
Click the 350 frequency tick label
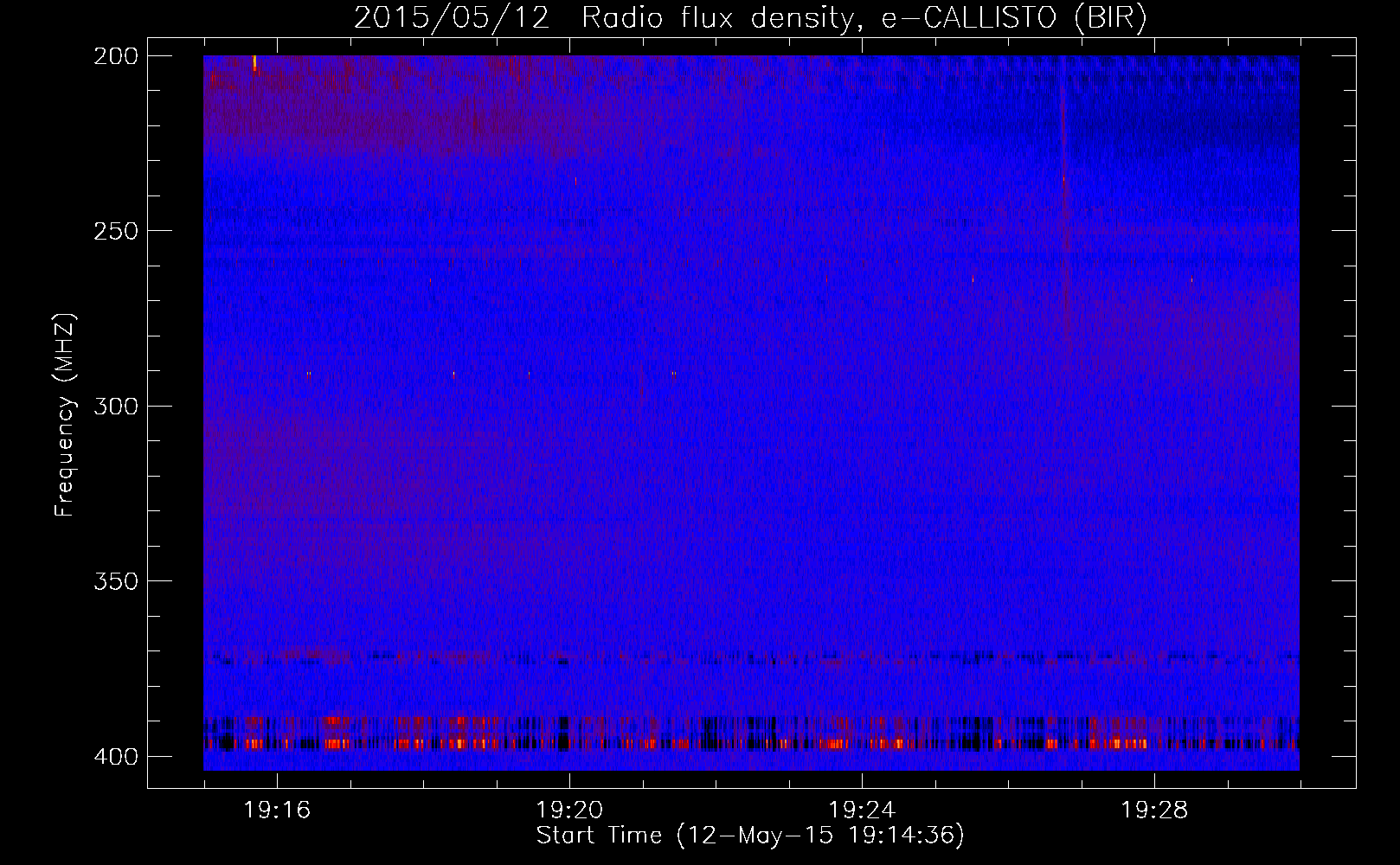[116, 580]
